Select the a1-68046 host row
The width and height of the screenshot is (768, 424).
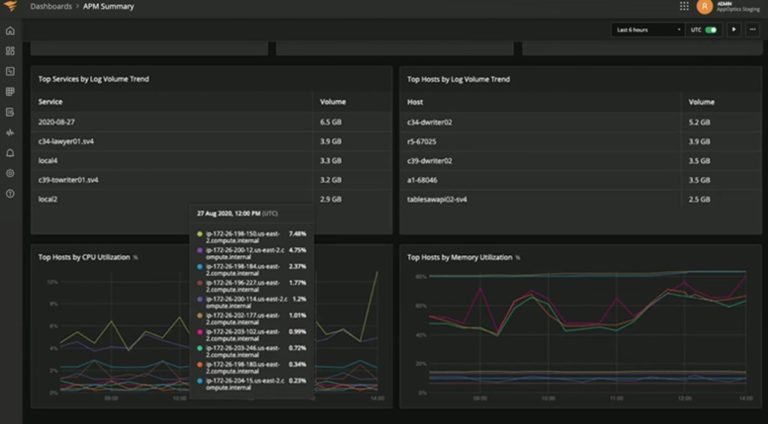coord(580,180)
